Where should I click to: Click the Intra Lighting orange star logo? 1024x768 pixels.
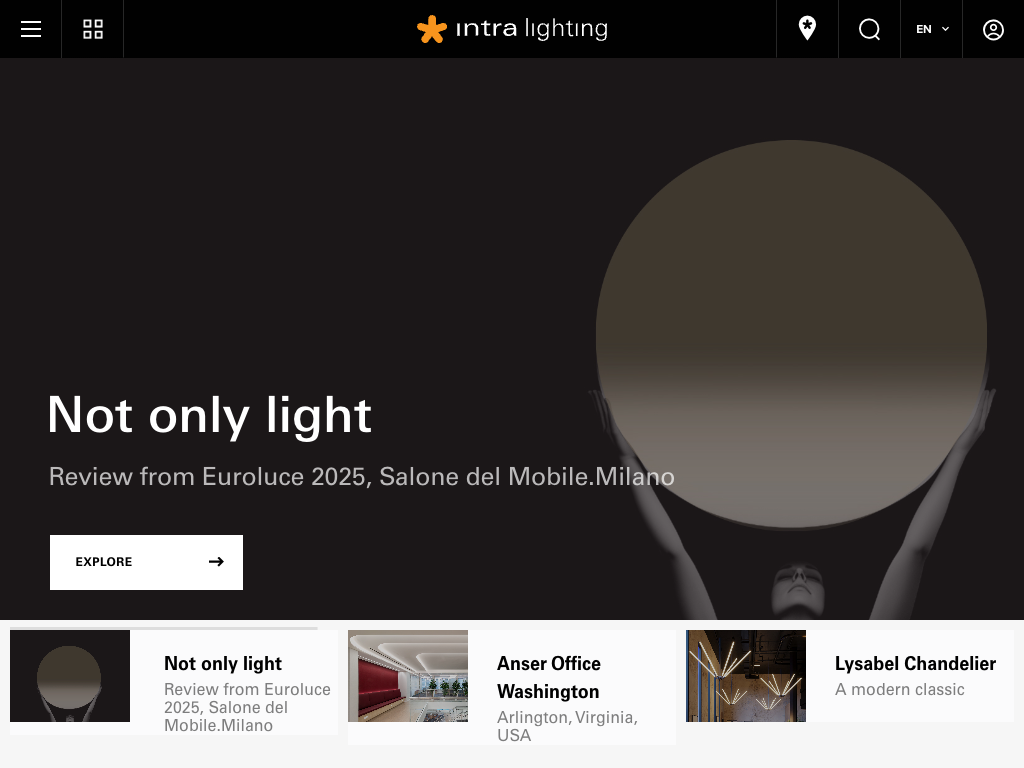click(x=432, y=29)
